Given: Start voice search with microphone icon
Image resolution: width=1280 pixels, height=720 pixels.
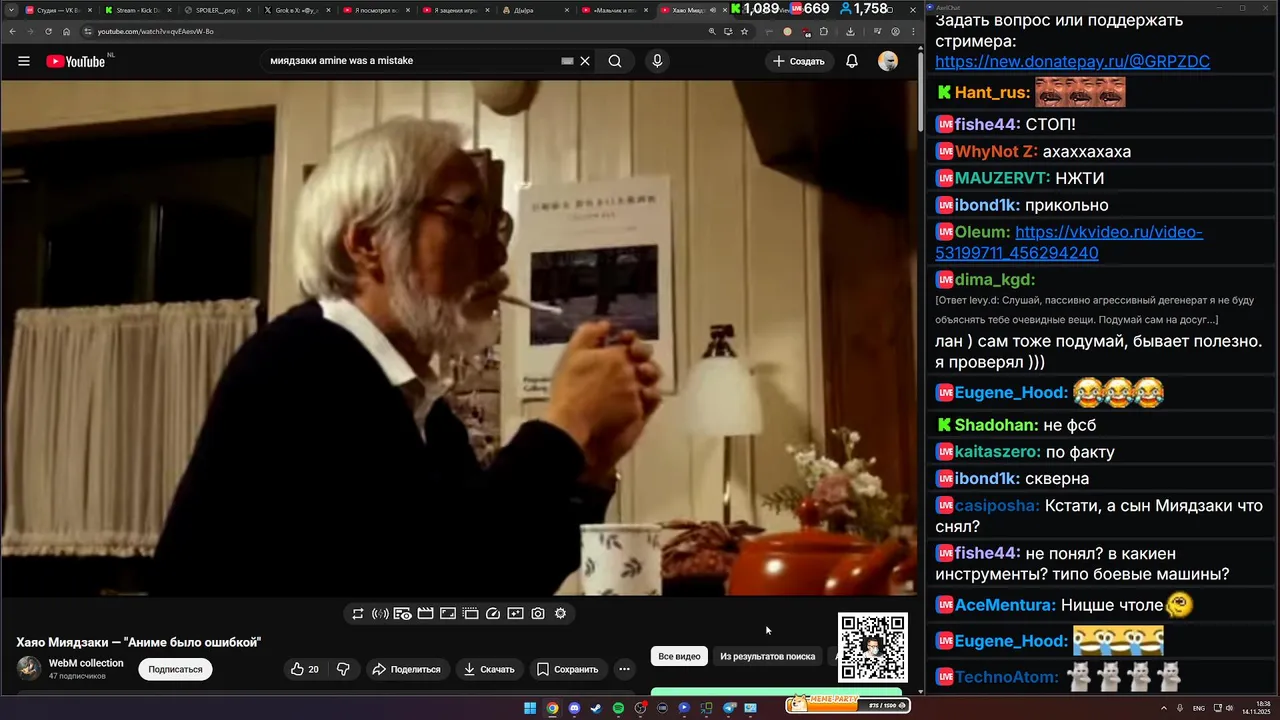Looking at the screenshot, I should [x=657, y=61].
